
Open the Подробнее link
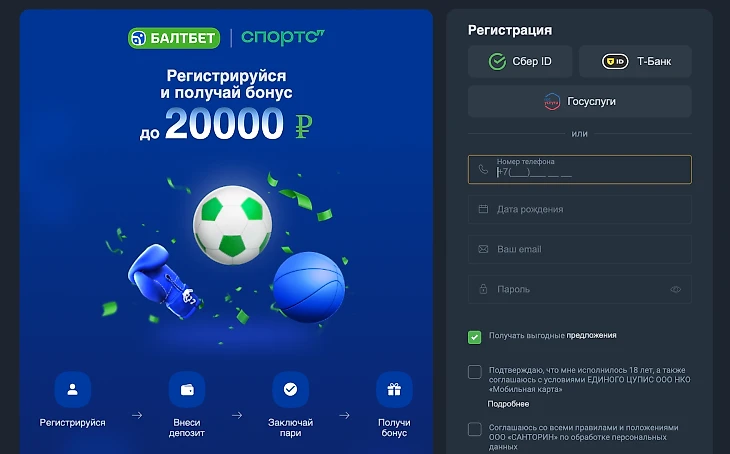[x=508, y=404]
